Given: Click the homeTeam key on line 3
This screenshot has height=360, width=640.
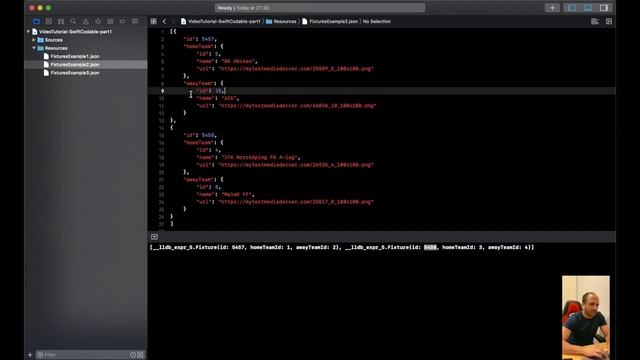Looking at the screenshot, I should [199, 46].
